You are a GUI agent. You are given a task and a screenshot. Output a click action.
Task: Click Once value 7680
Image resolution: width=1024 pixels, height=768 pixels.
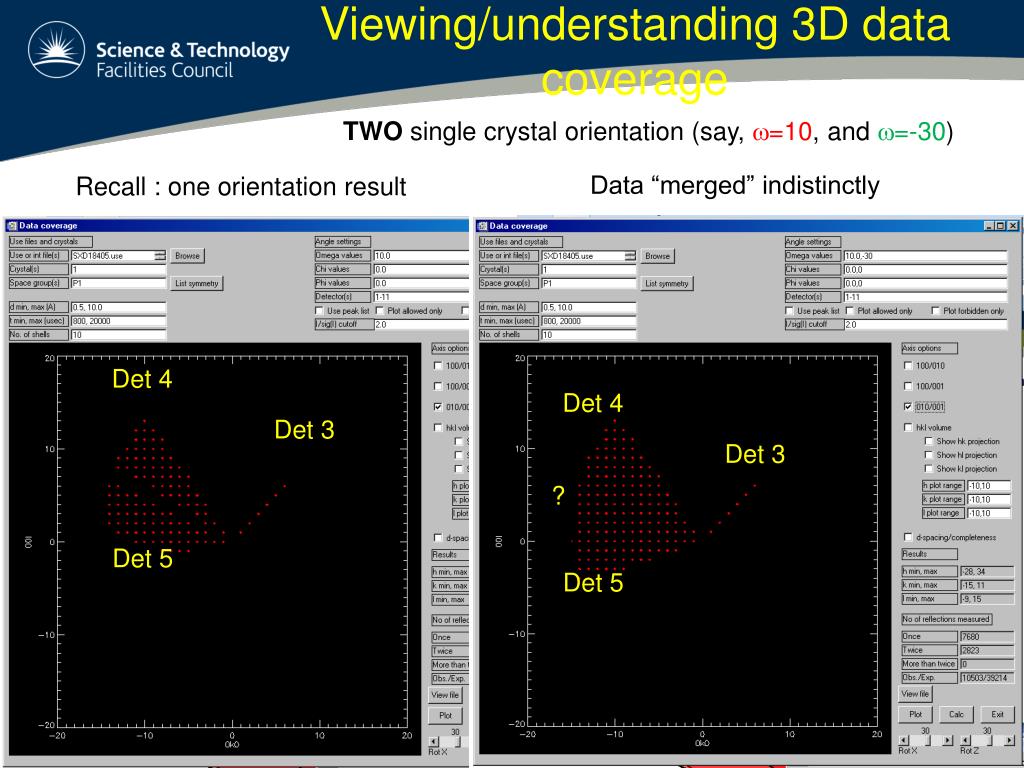pos(986,637)
